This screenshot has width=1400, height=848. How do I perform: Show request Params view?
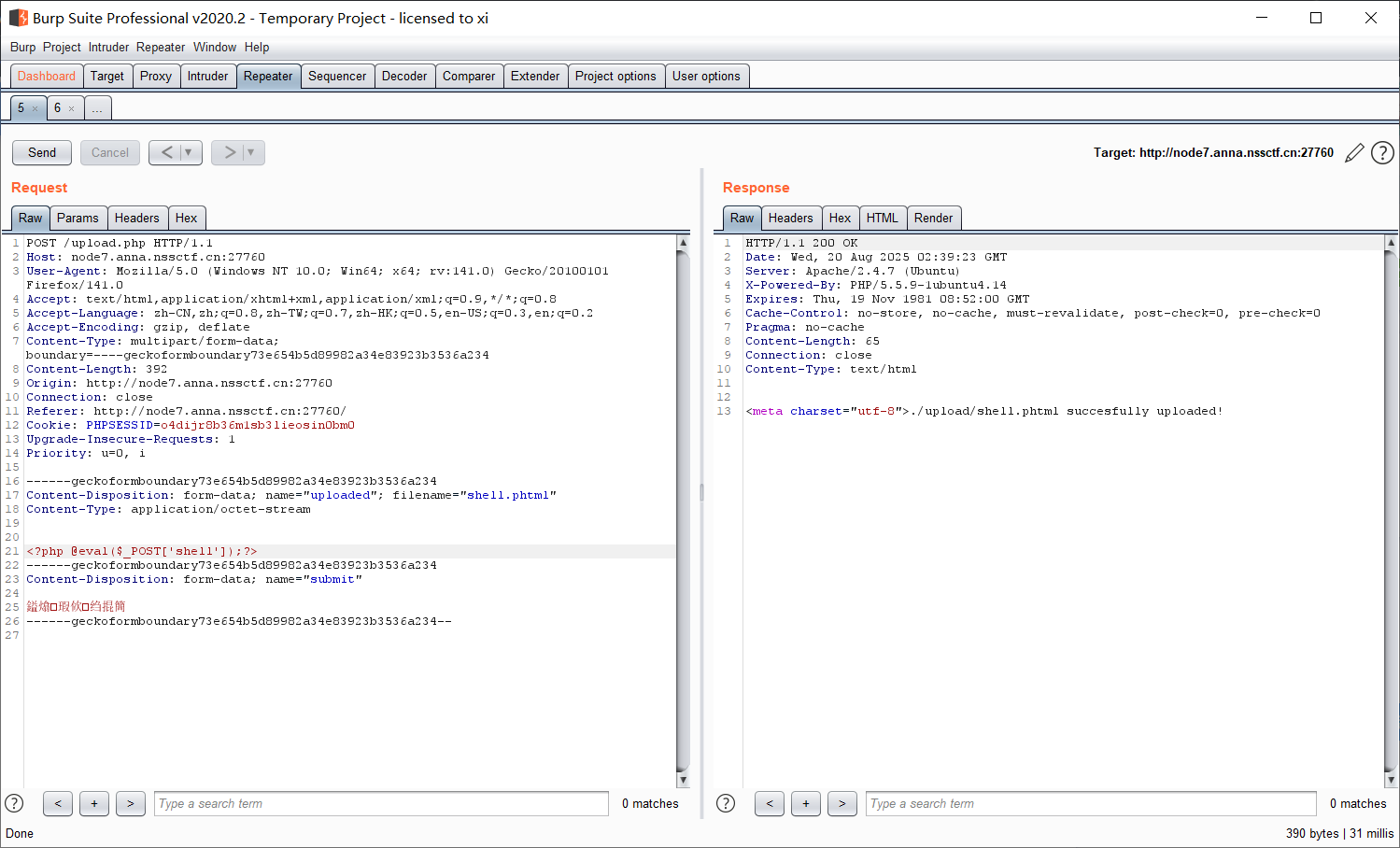78,218
